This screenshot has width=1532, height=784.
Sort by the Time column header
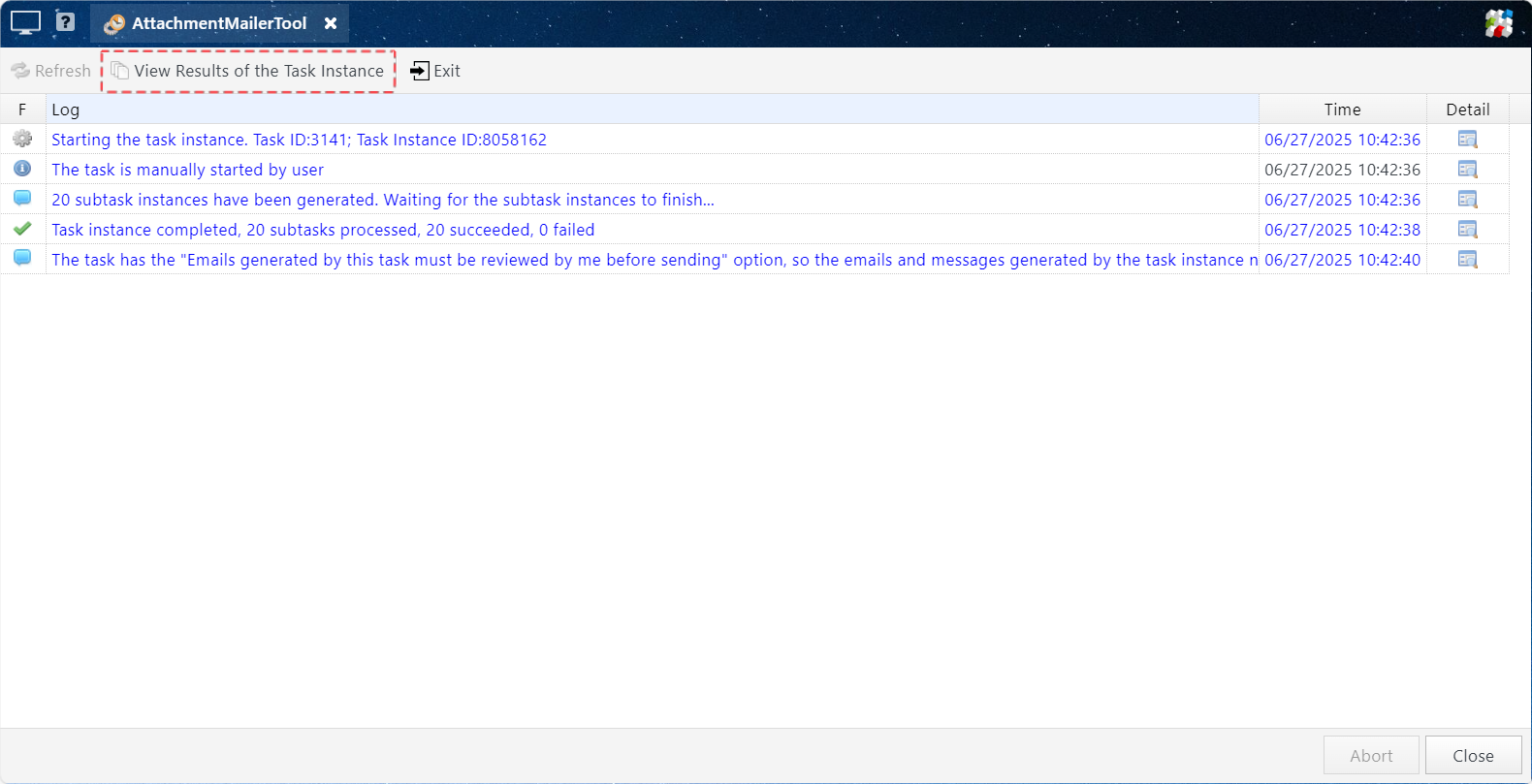[x=1343, y=110]
